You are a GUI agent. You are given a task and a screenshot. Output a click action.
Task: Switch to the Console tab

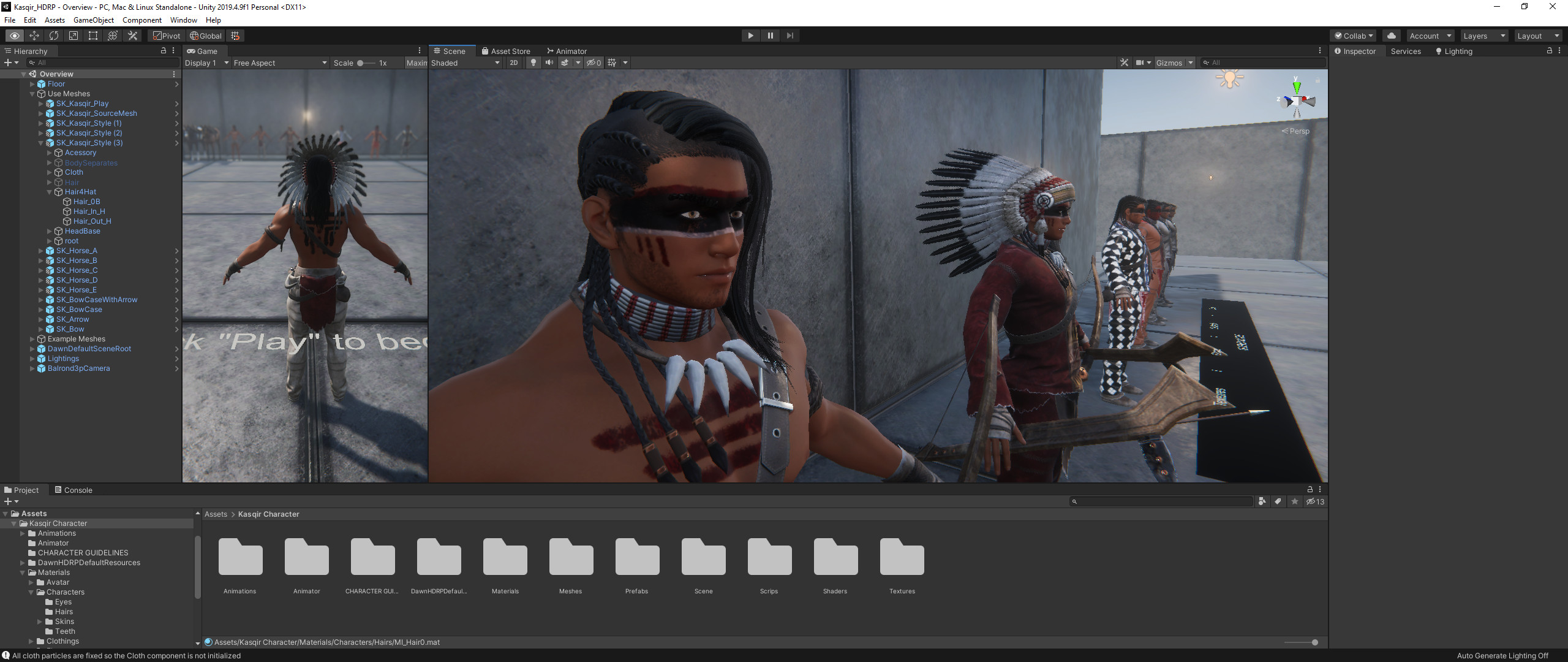click(73, 490)
